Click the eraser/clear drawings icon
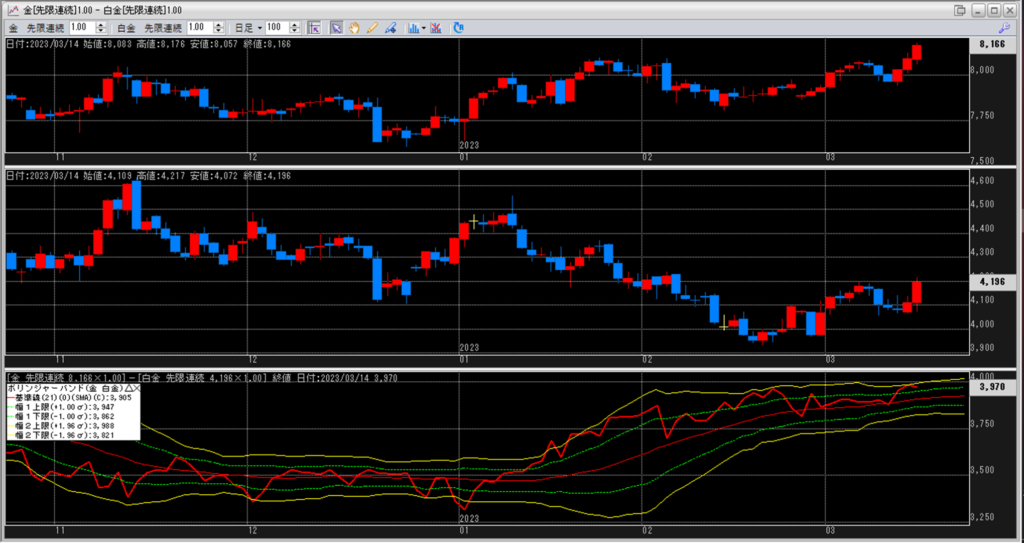 389,28
